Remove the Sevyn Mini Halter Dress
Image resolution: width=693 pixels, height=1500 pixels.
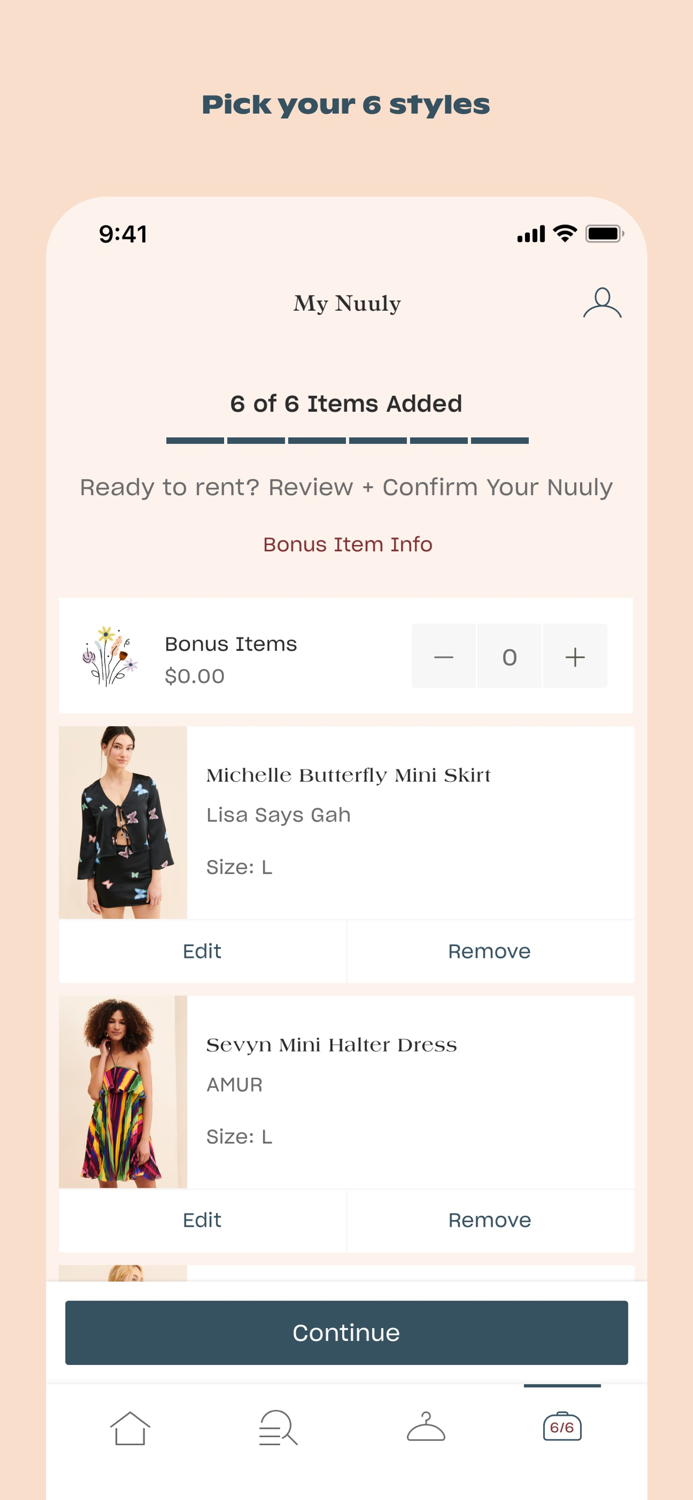click(x=489, y=1220)
